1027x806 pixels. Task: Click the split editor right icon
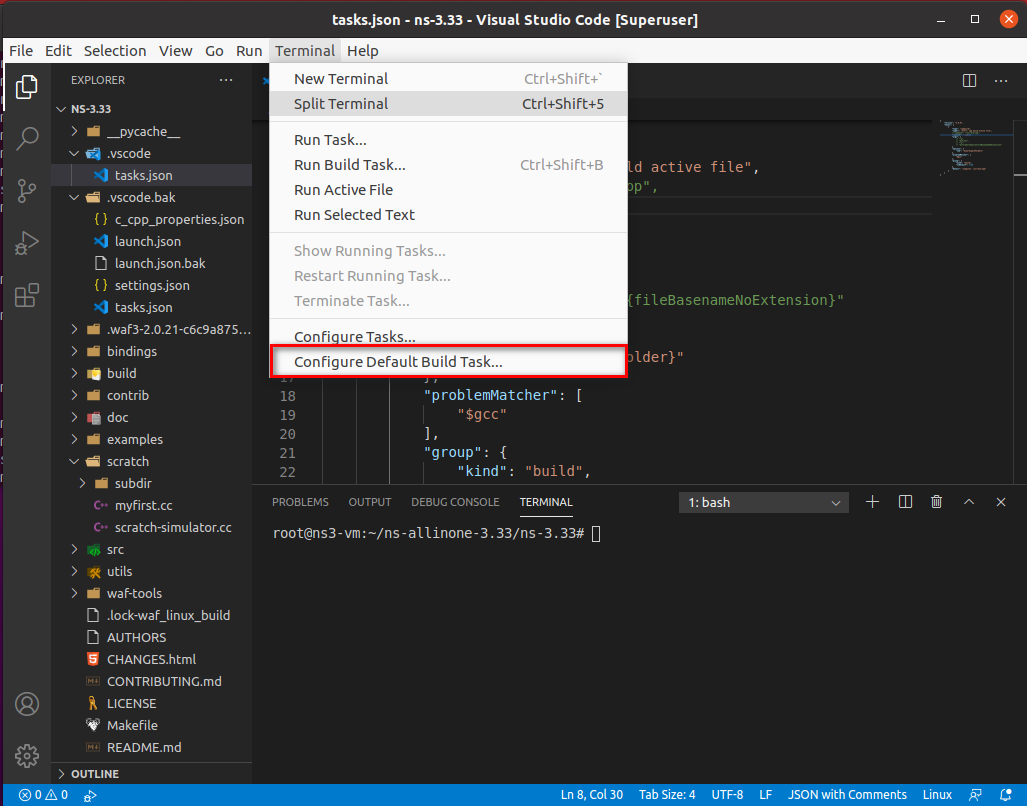tap(969, 81)
